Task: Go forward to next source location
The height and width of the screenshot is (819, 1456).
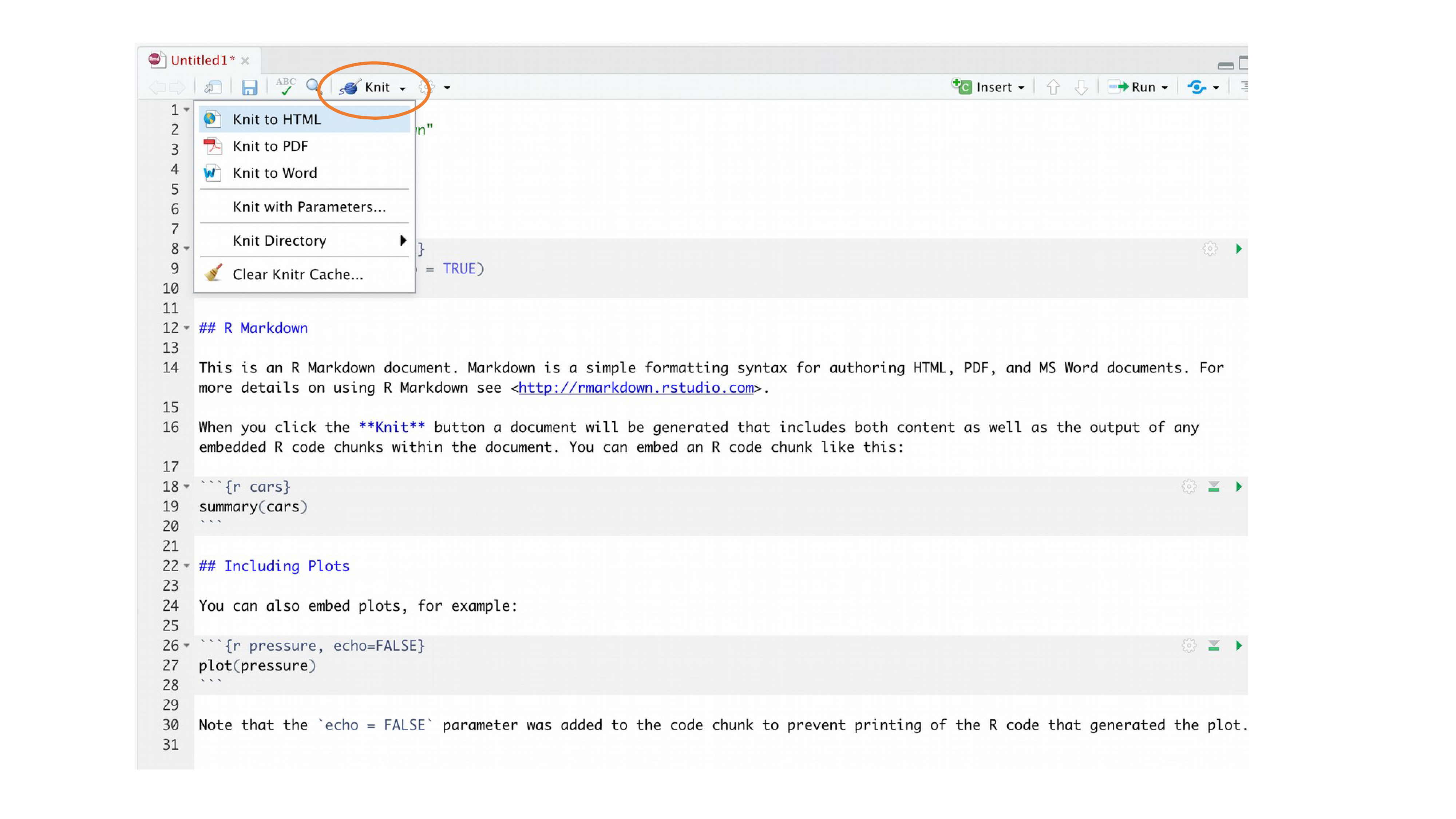Action: point(178,87)
